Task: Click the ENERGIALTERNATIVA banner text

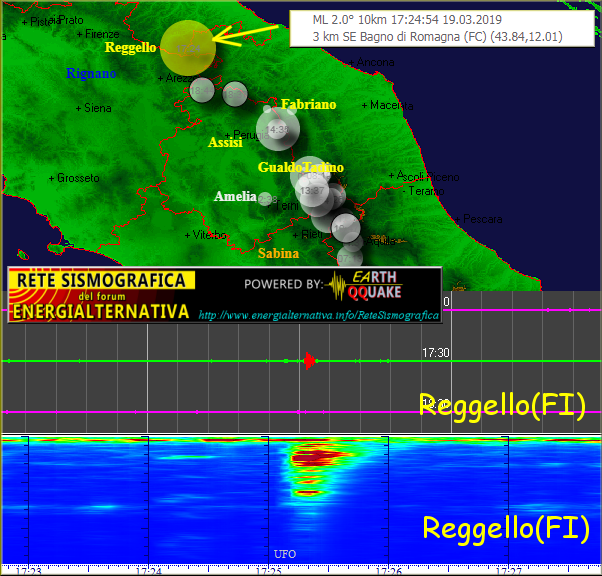Action: click(101, 311)
